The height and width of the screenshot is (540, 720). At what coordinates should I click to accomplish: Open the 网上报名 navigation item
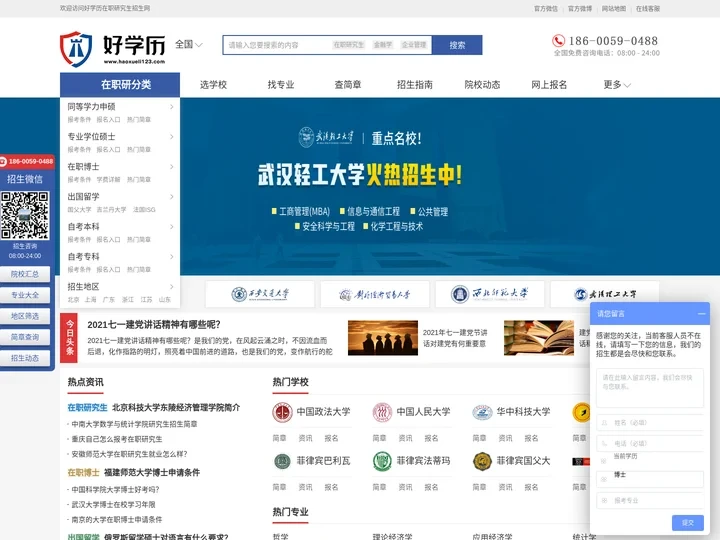tap(549, 85)
